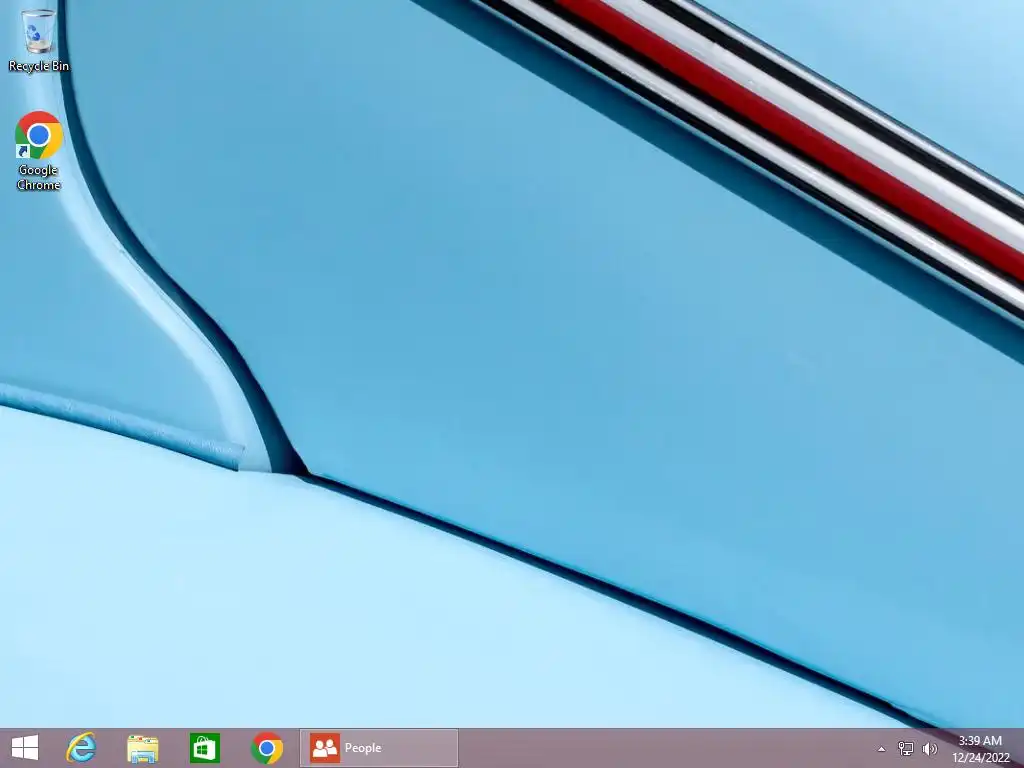Screen dimensions: 1024x768
Task: Select the Recycle Bin desktop icon
Action: point(39,39)
